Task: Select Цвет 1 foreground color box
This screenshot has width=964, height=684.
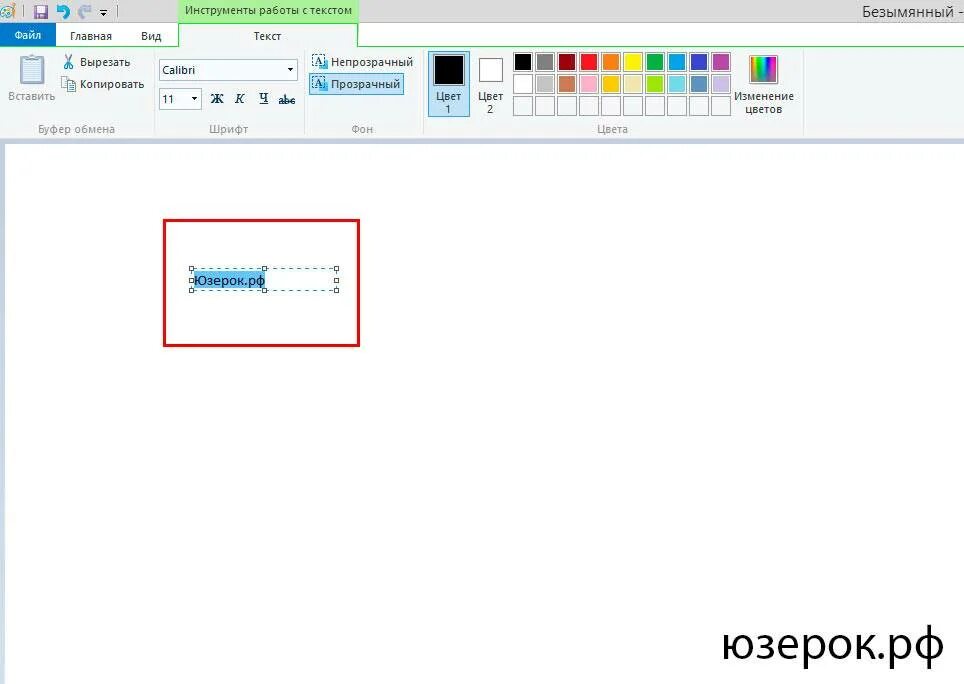Action: (x=449, y=84)
